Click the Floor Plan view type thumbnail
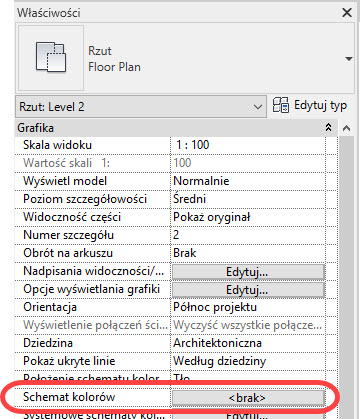 click(x=51, y=58)
